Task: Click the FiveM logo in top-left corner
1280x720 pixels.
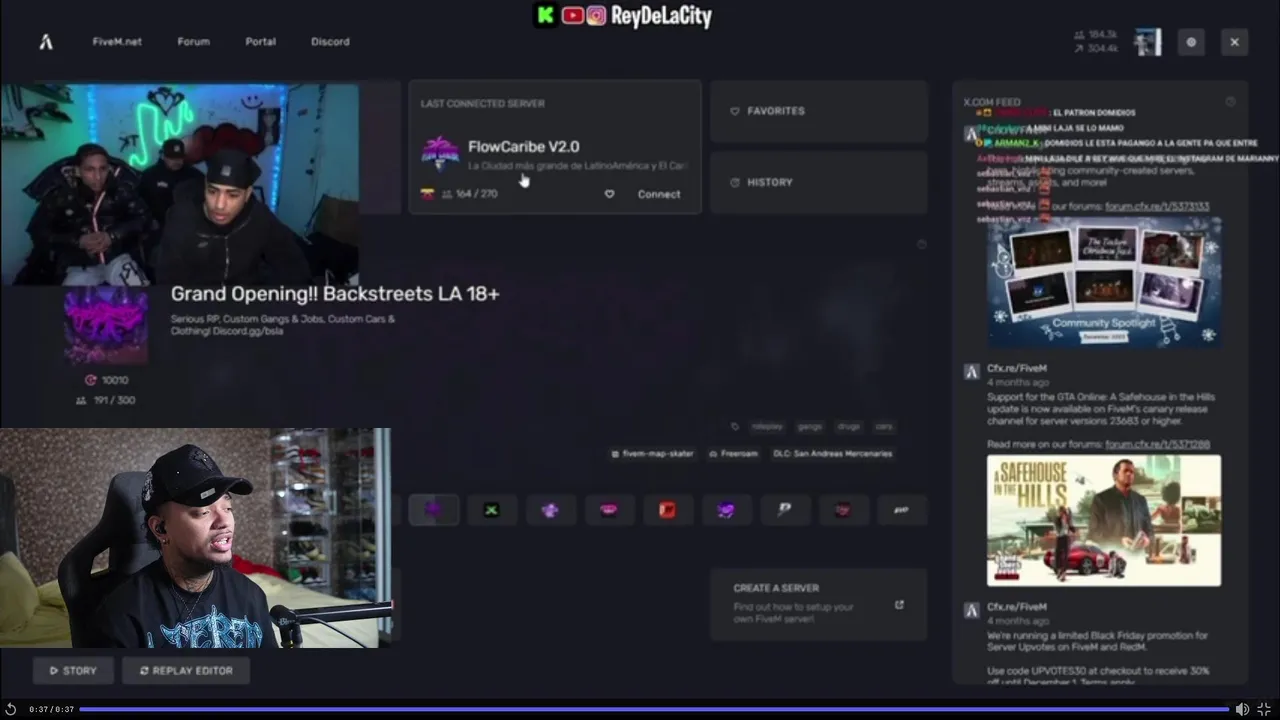Action: (46, 42)
